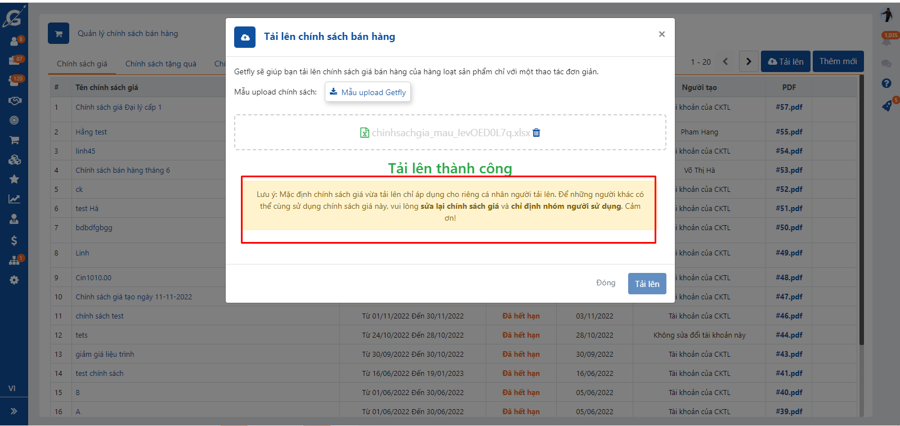Delete the uploaded xlsx file via trash icon
The width and height of the screenshot is (900, 426).
click(x=537, y=132)
